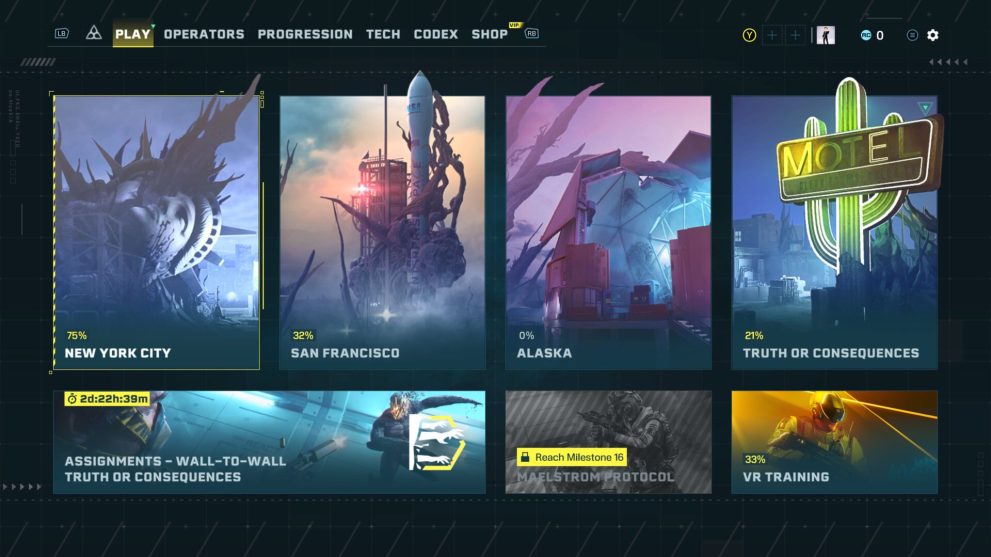Go to the Shop tab
The height and width of the screenshot is (557, 991).
[x=490, y=34]
